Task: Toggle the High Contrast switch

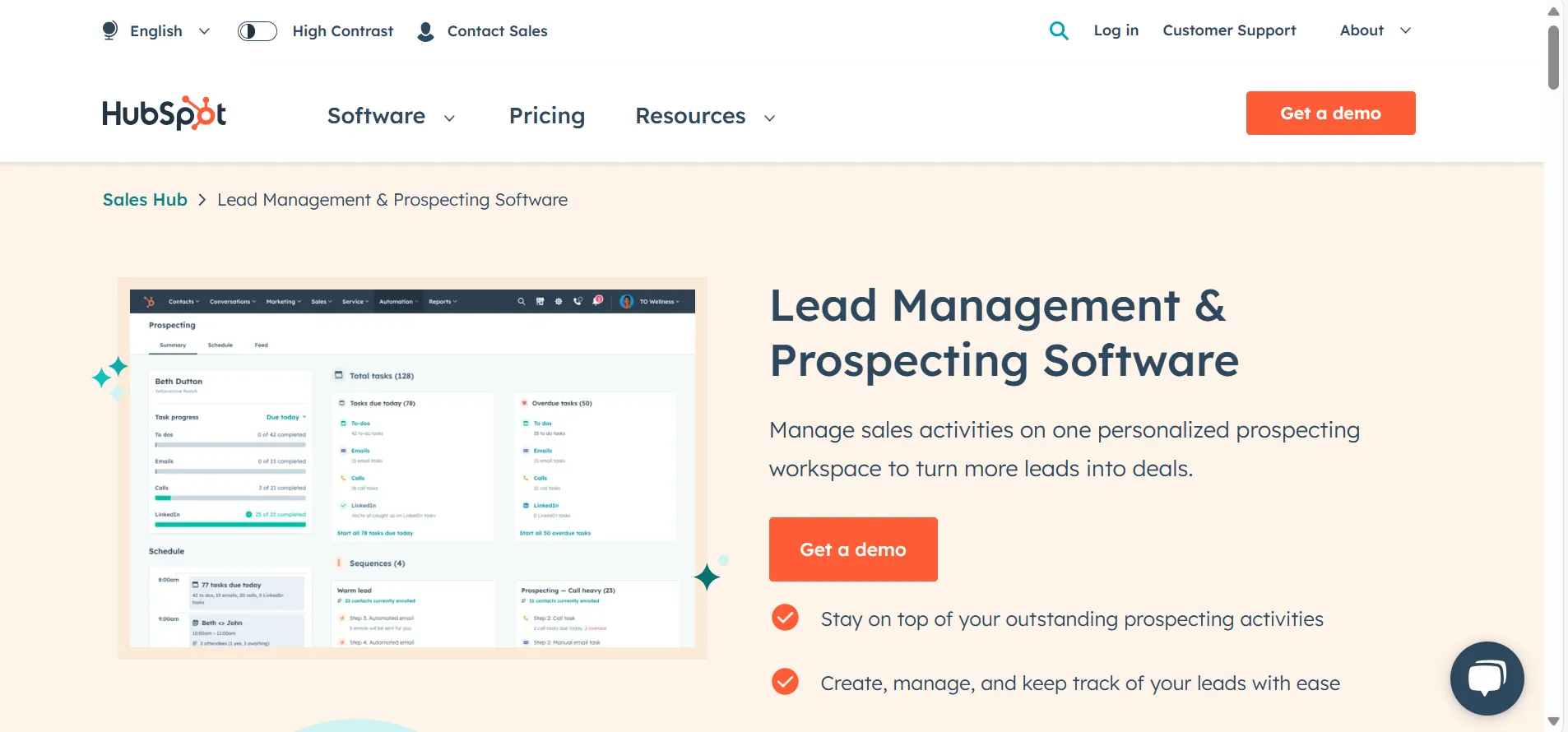Action: coord(257,31)
